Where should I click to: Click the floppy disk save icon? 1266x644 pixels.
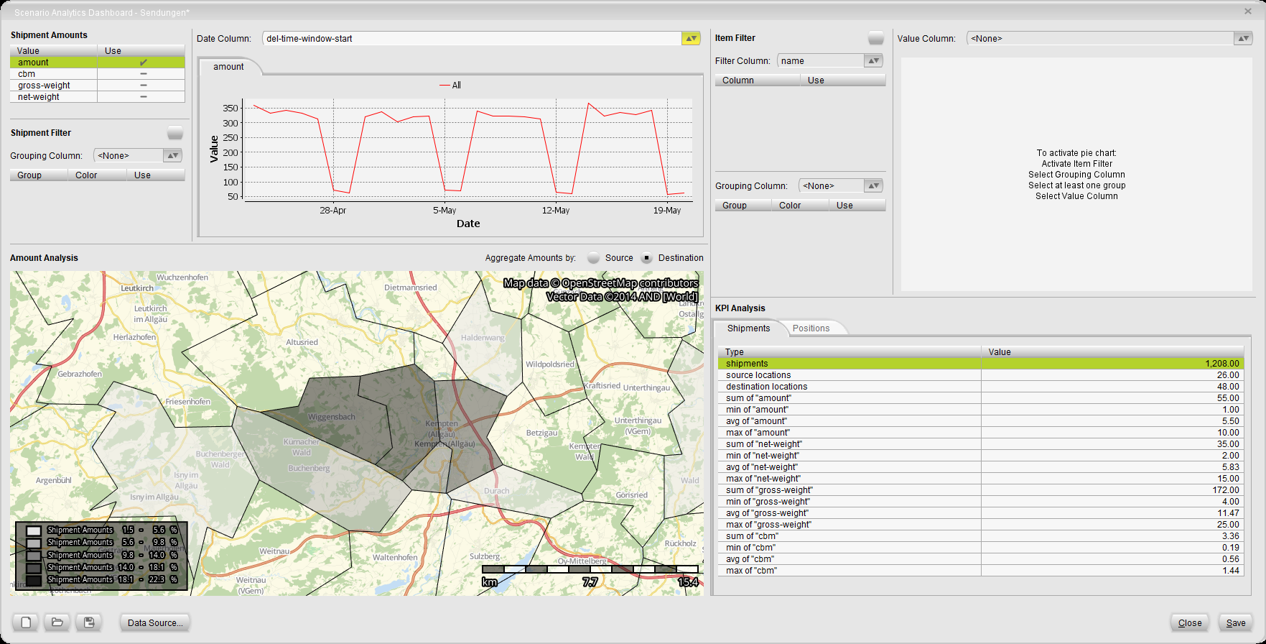pyautogui.click(x=89, y=622)
